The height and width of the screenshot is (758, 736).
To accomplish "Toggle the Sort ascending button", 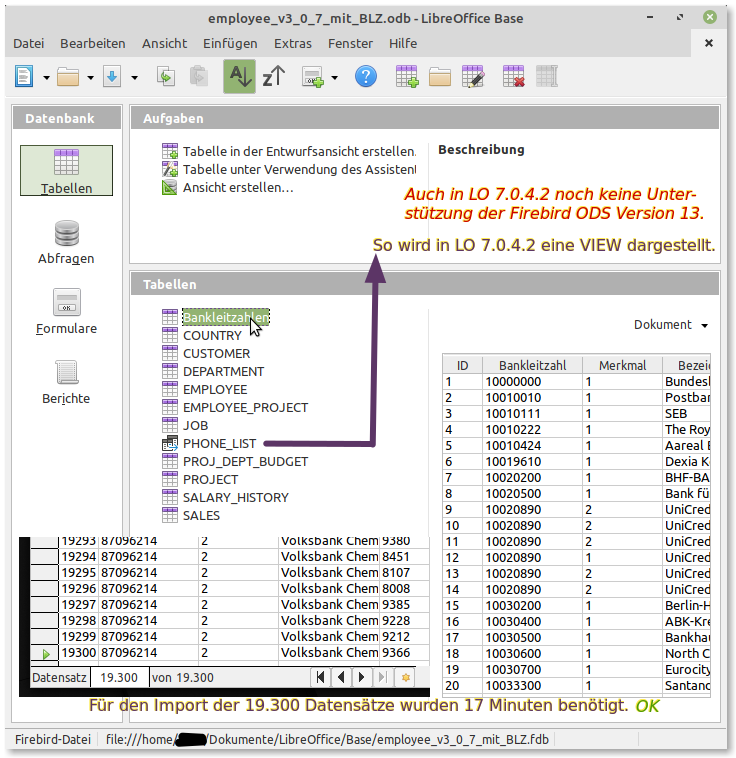I will (239, 76).
